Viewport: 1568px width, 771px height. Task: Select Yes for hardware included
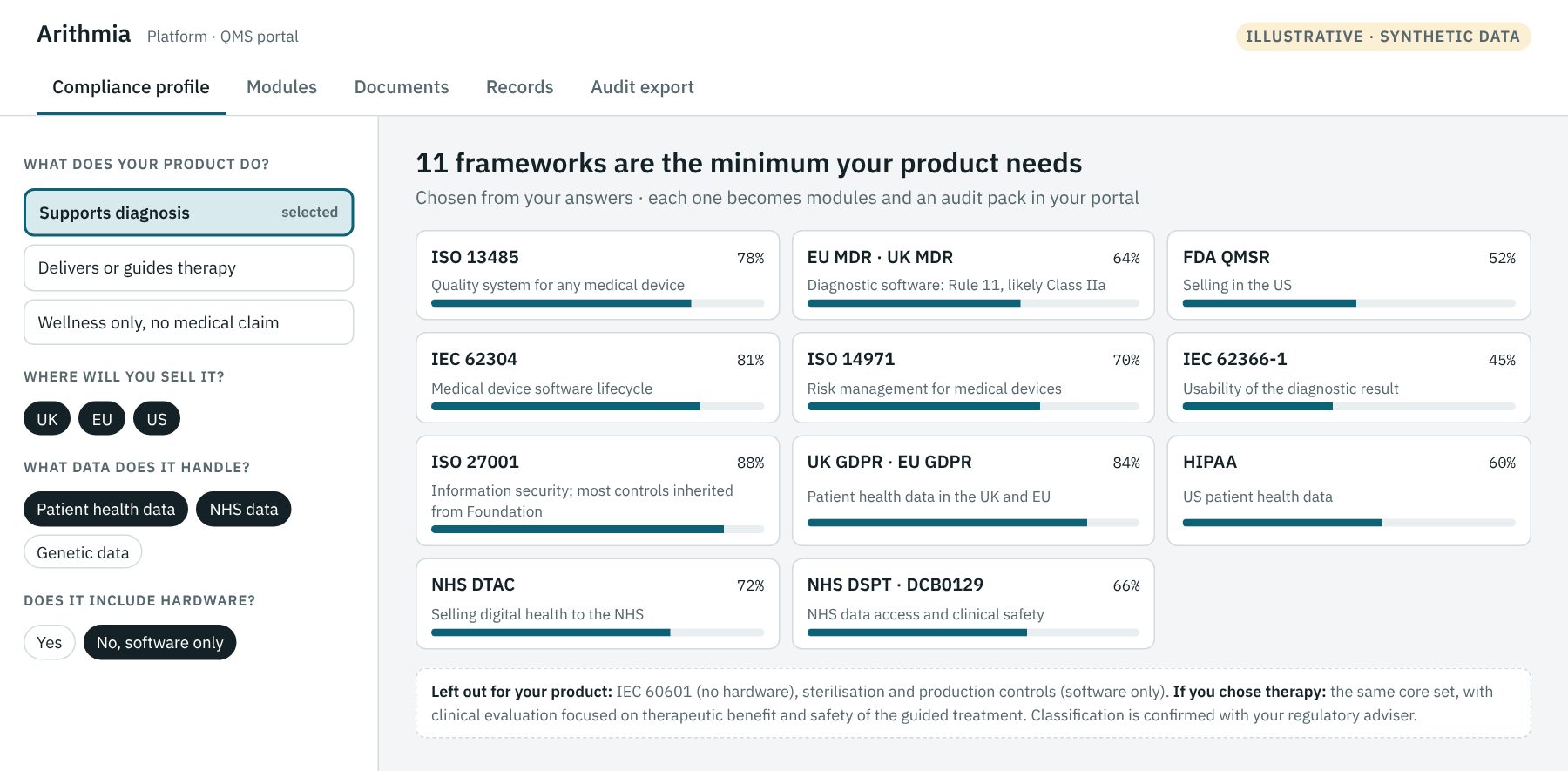pos(50,642)
